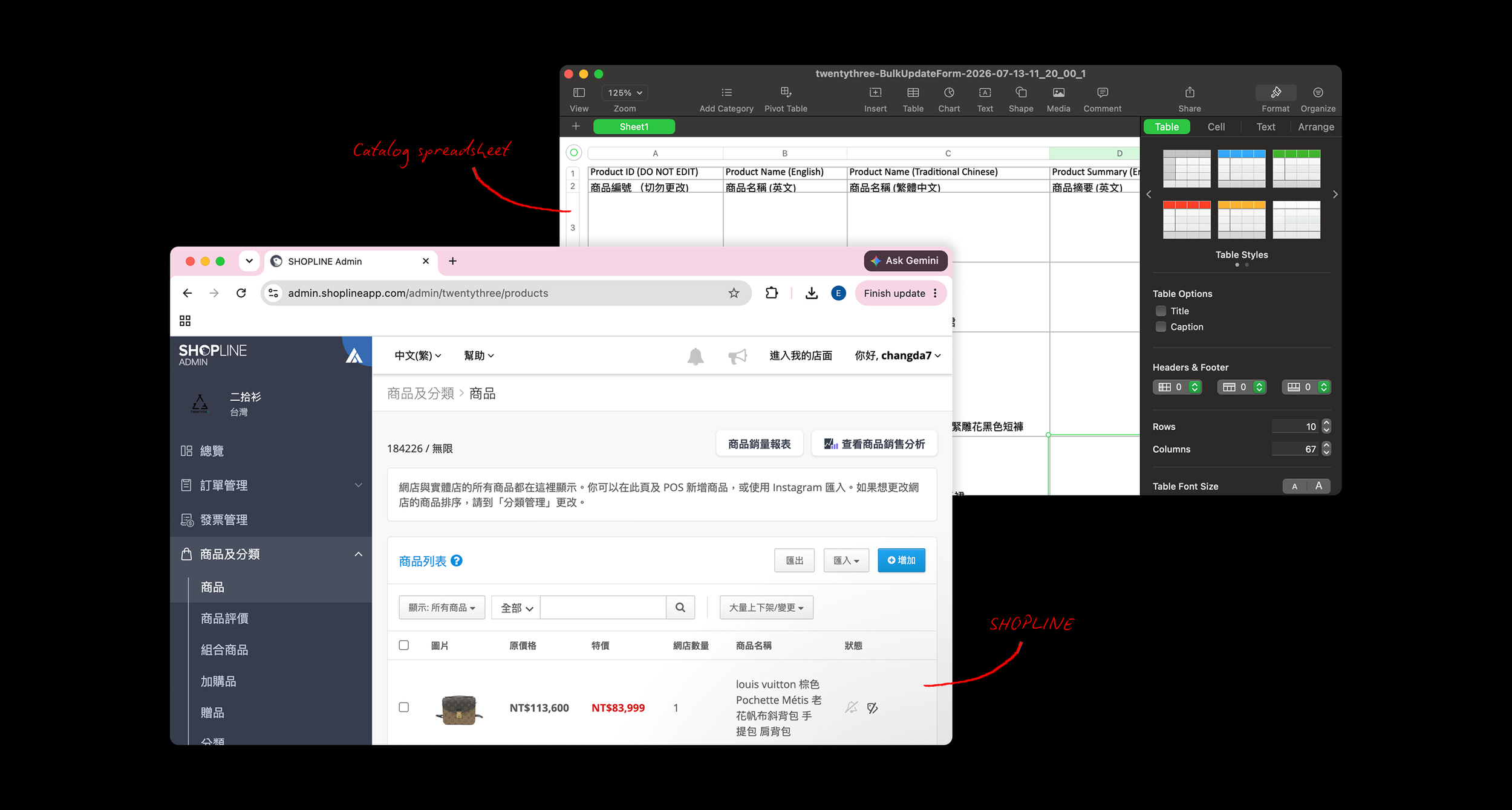Apply the red header table style
This screenshot has height=810, width=1512.
(x=1187, y=220)
